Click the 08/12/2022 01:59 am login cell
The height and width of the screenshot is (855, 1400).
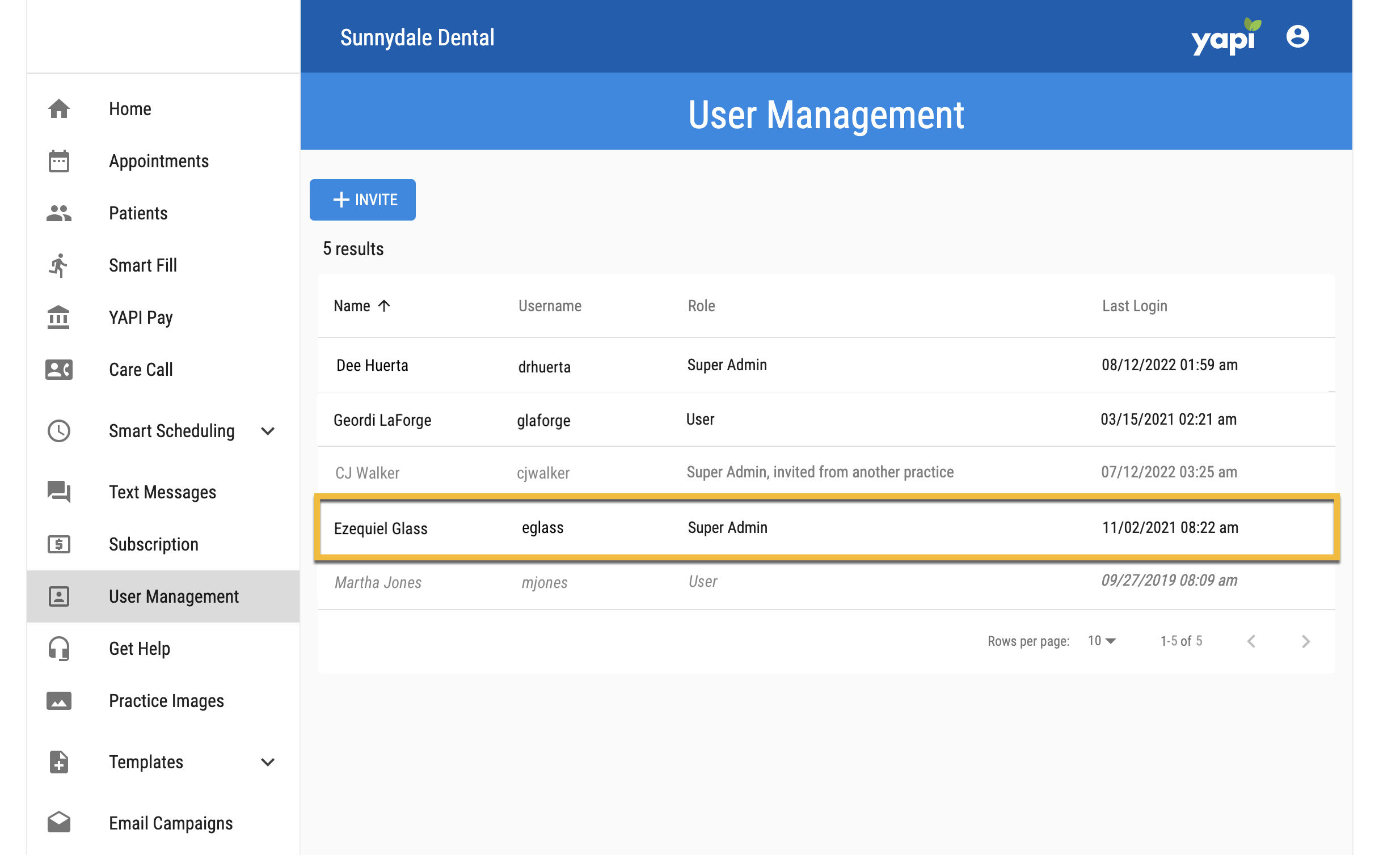click(x=1169, y=365)
